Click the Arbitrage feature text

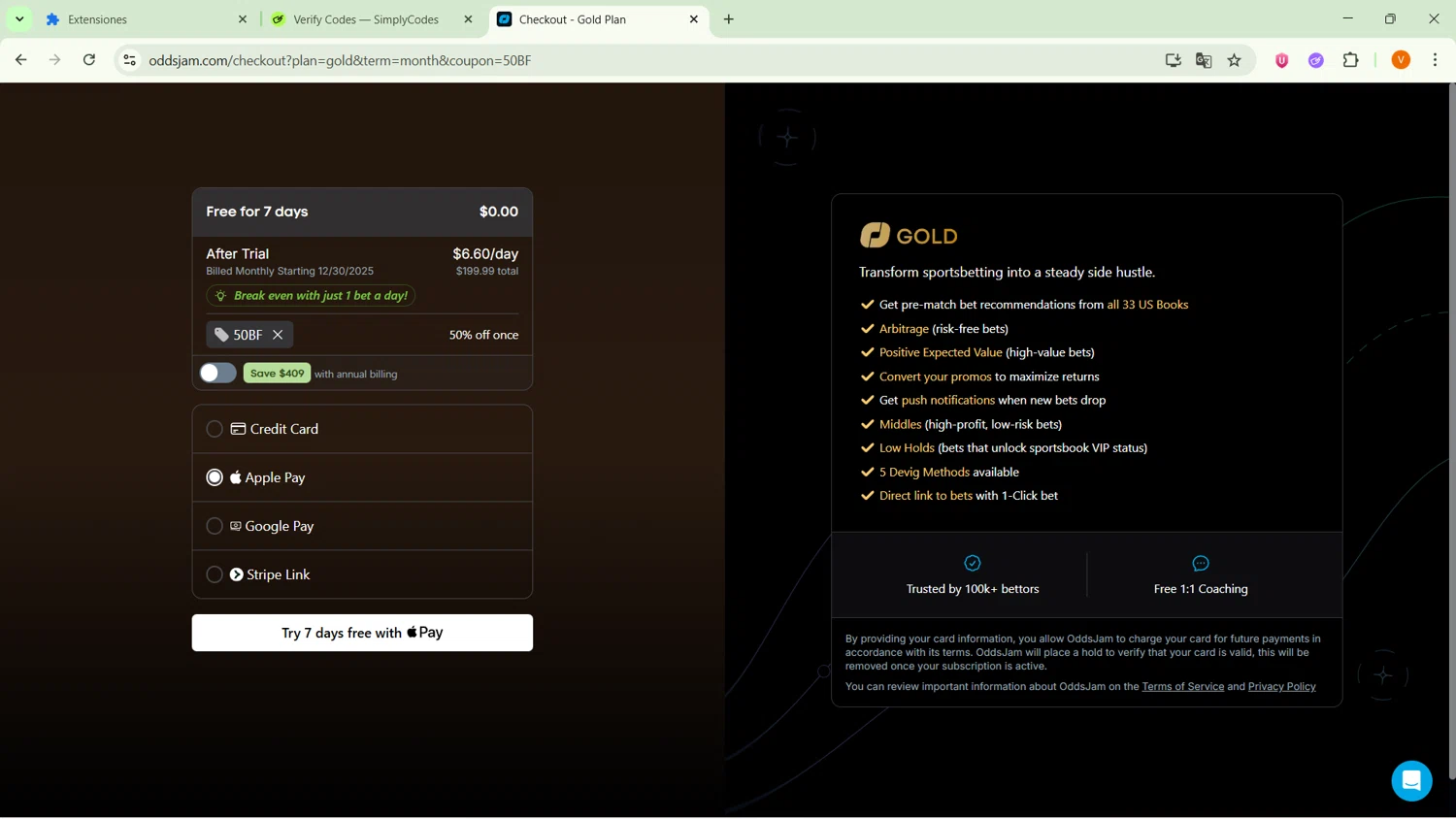(904, 329)
